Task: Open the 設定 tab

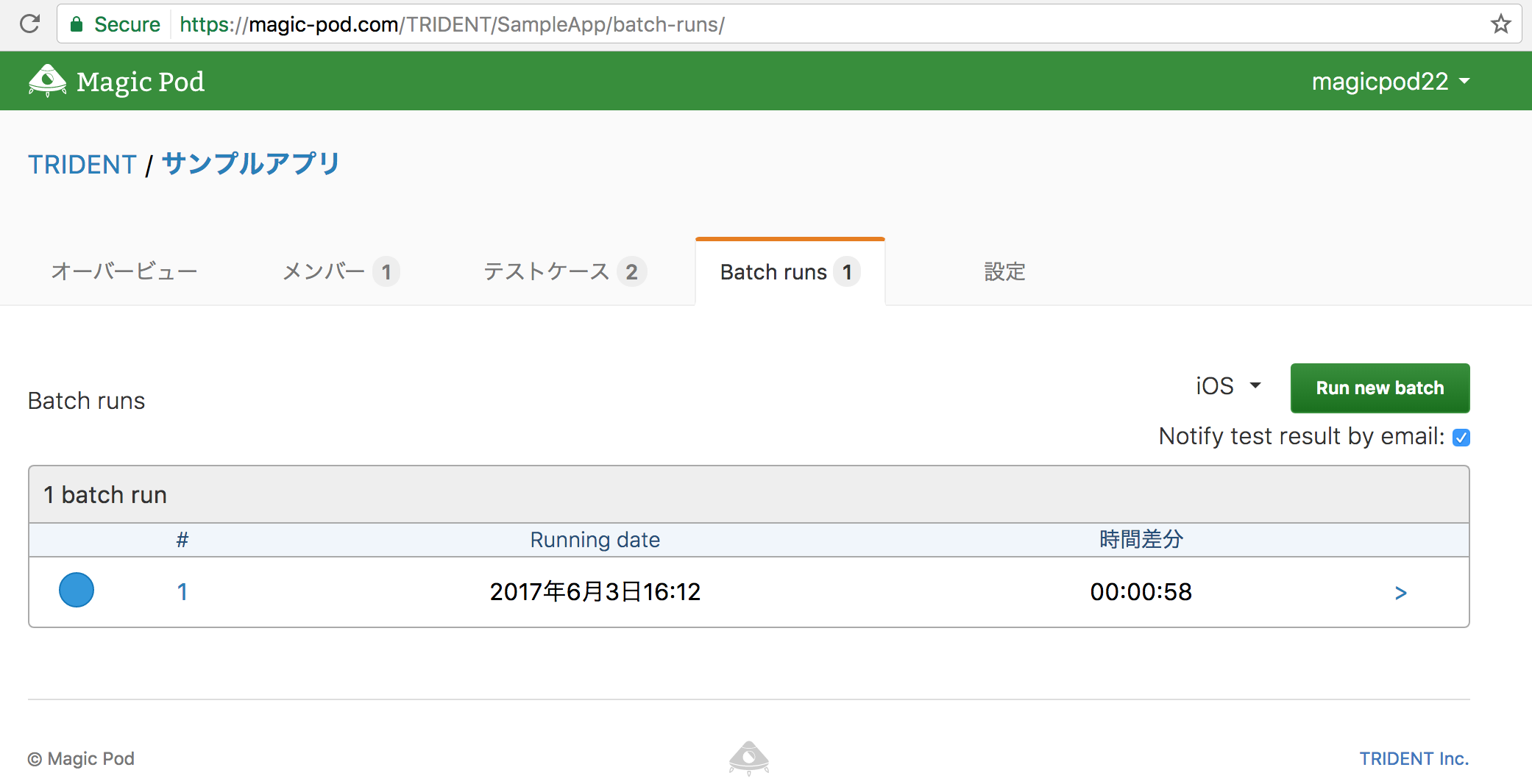Action: [x=1004, y=271]
